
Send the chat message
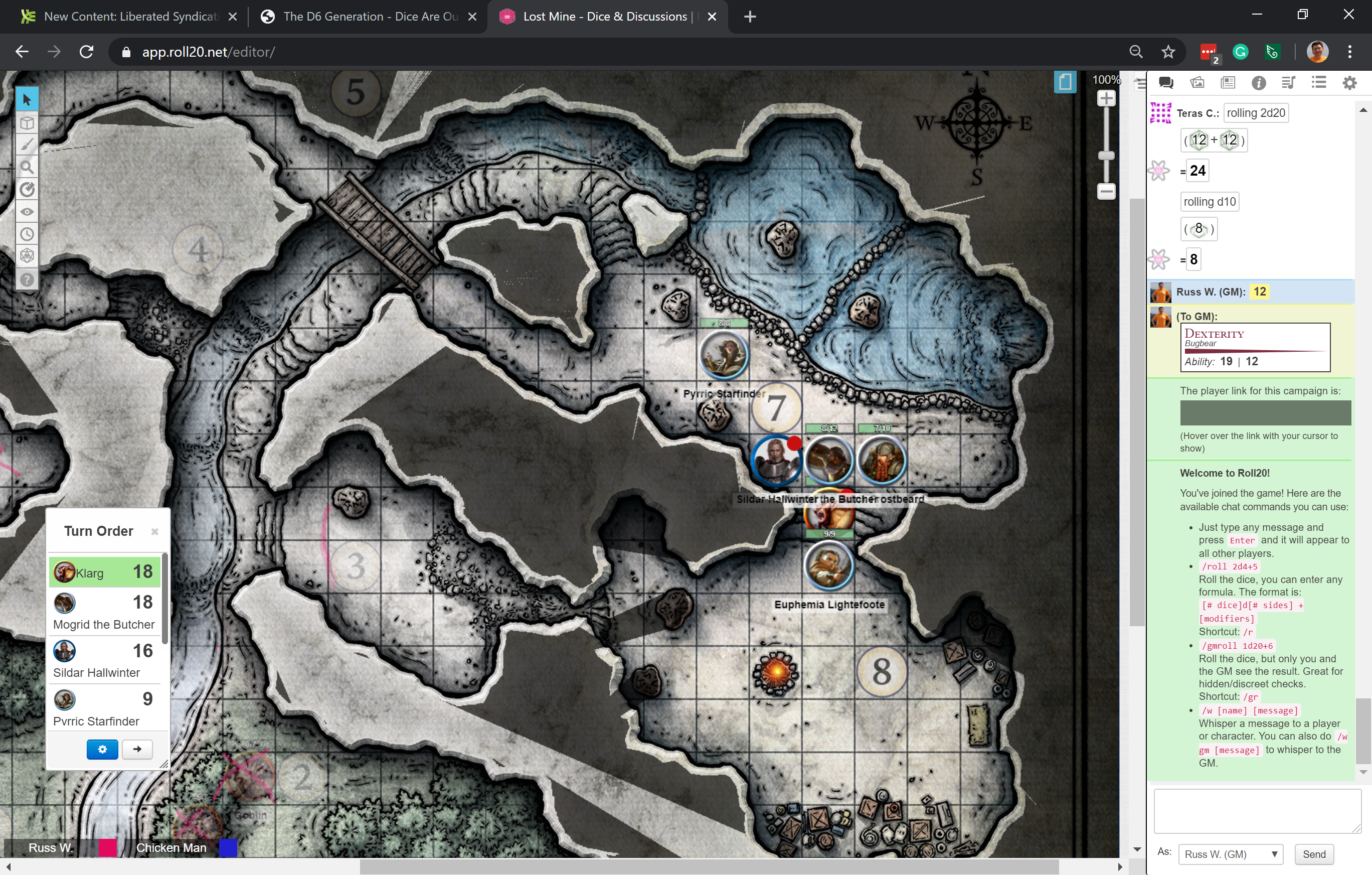click(x=1314, y=854)
